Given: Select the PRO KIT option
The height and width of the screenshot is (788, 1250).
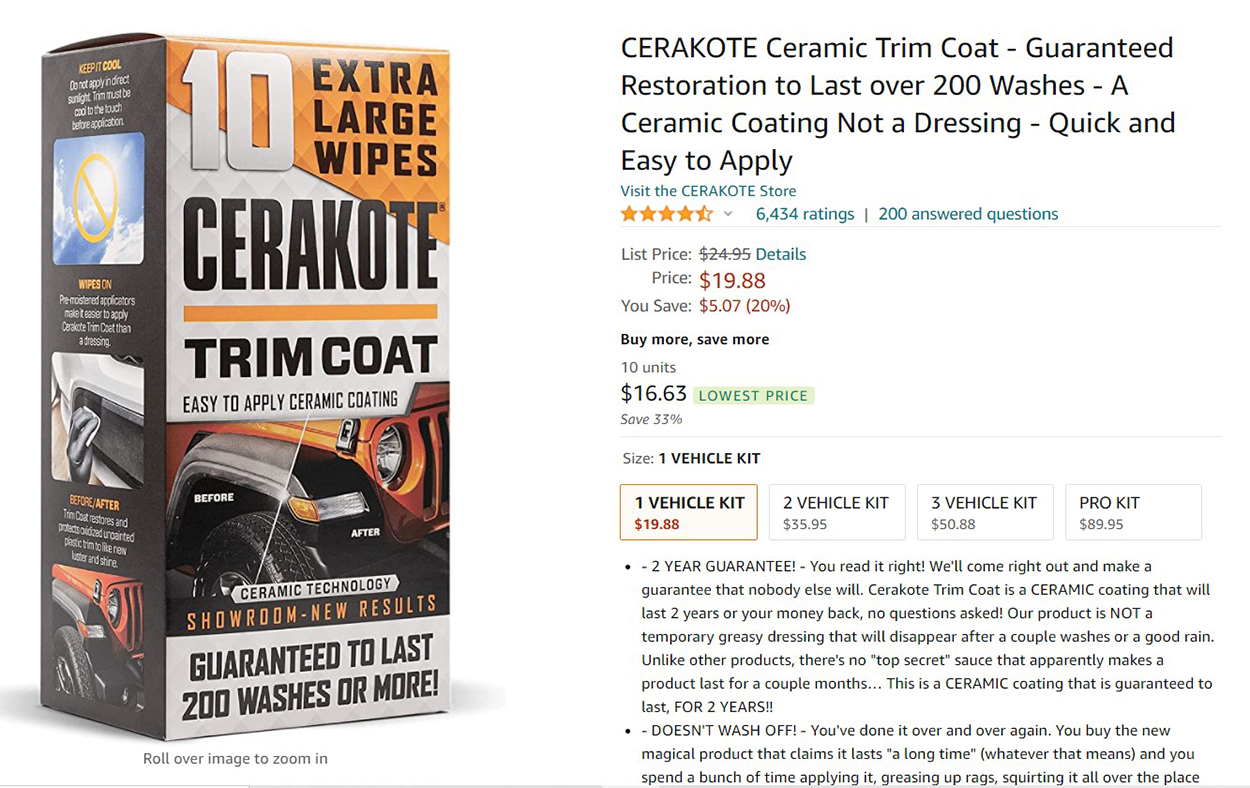Looking at the screenshot, I should click(1132, 512).
